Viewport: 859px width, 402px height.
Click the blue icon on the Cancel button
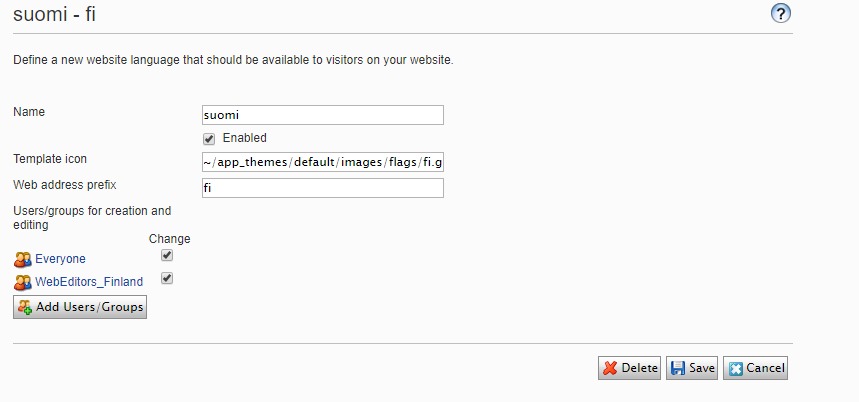(736, 368)
